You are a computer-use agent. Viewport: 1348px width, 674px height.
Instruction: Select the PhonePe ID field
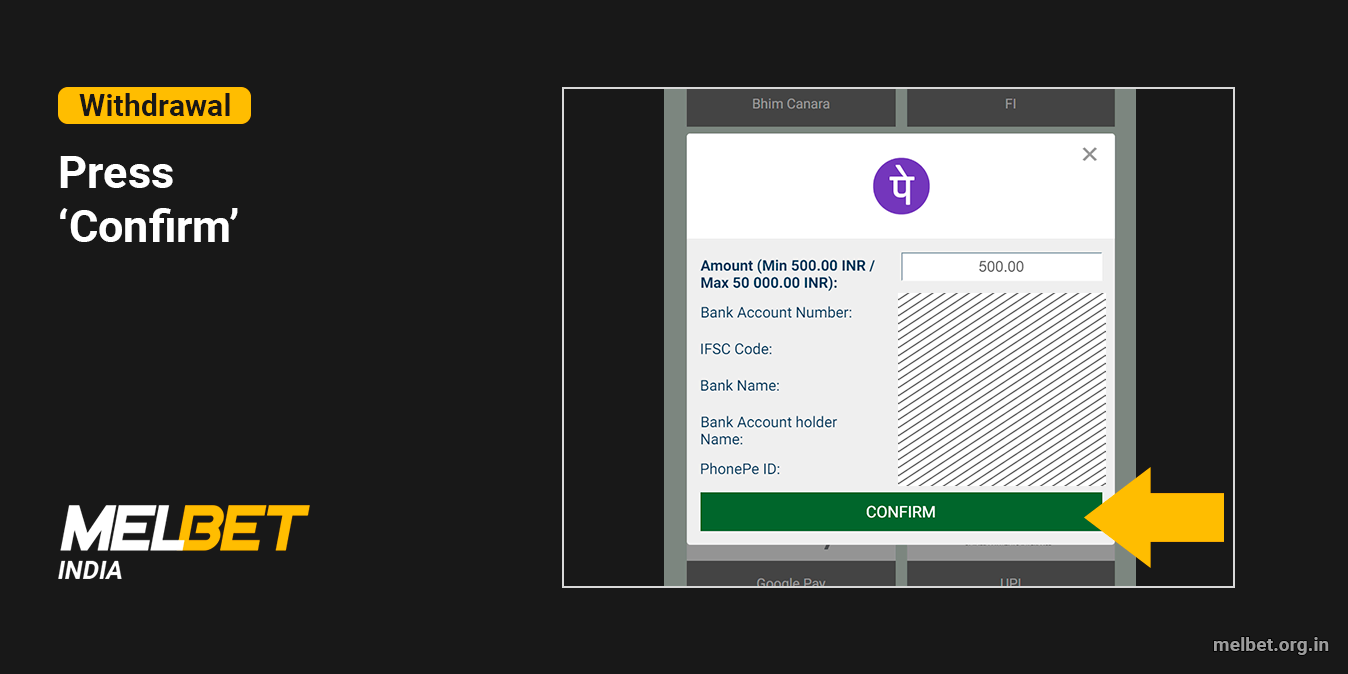tap(740, 468)
